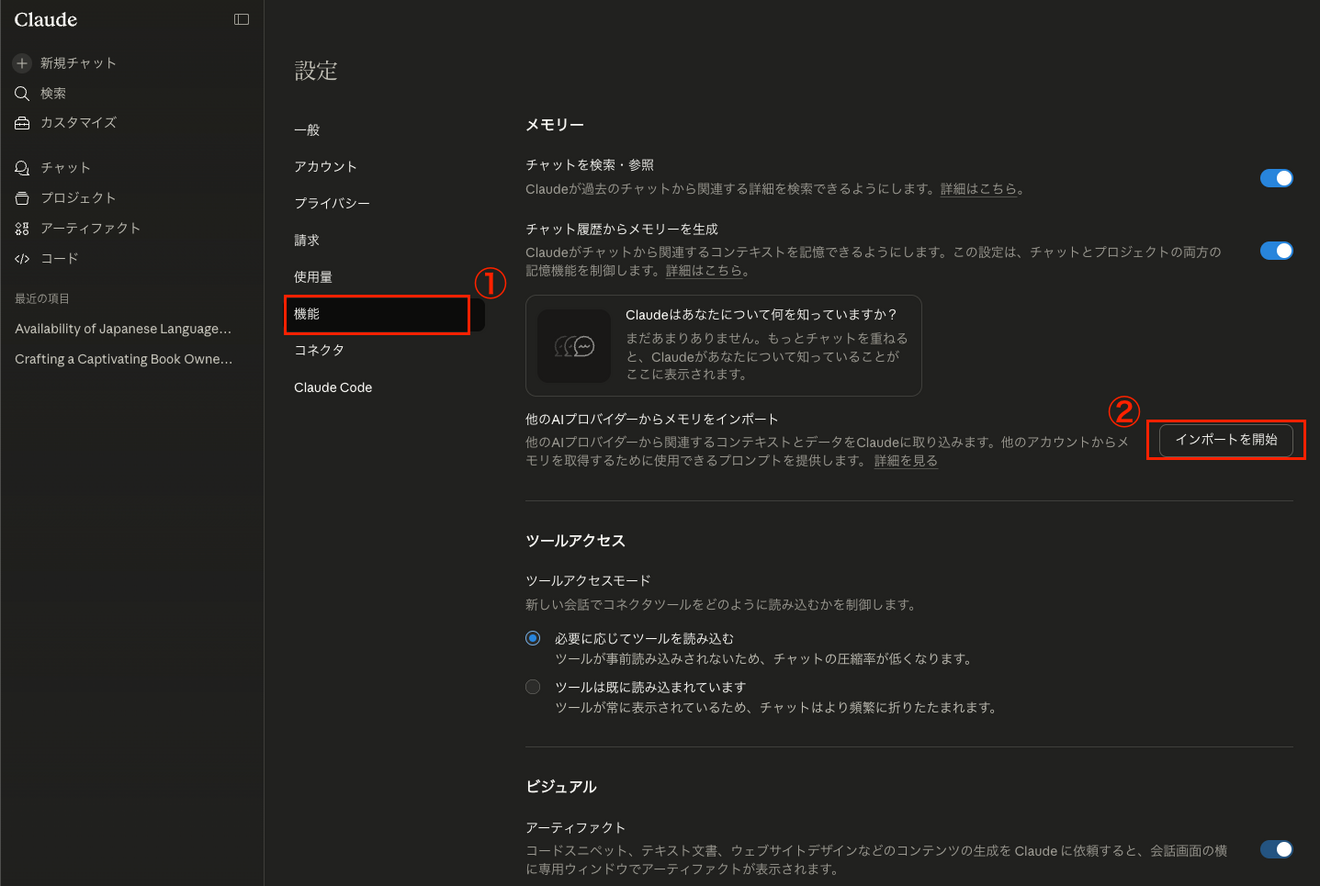Choose 必要に応じてツールを読み込む mode

tap(532, 637)
